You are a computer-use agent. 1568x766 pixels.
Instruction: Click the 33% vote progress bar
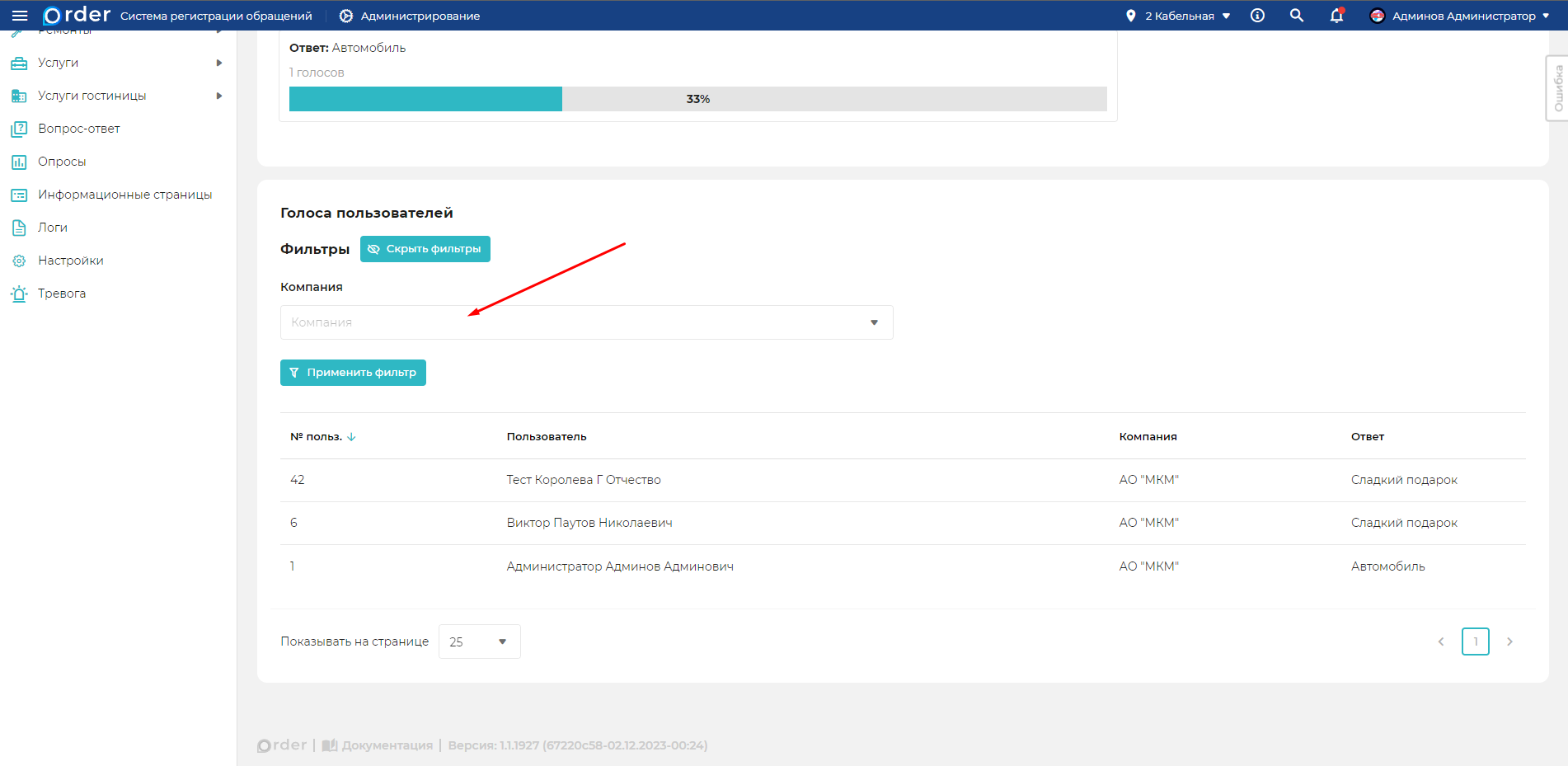click(x=697, y=99)
